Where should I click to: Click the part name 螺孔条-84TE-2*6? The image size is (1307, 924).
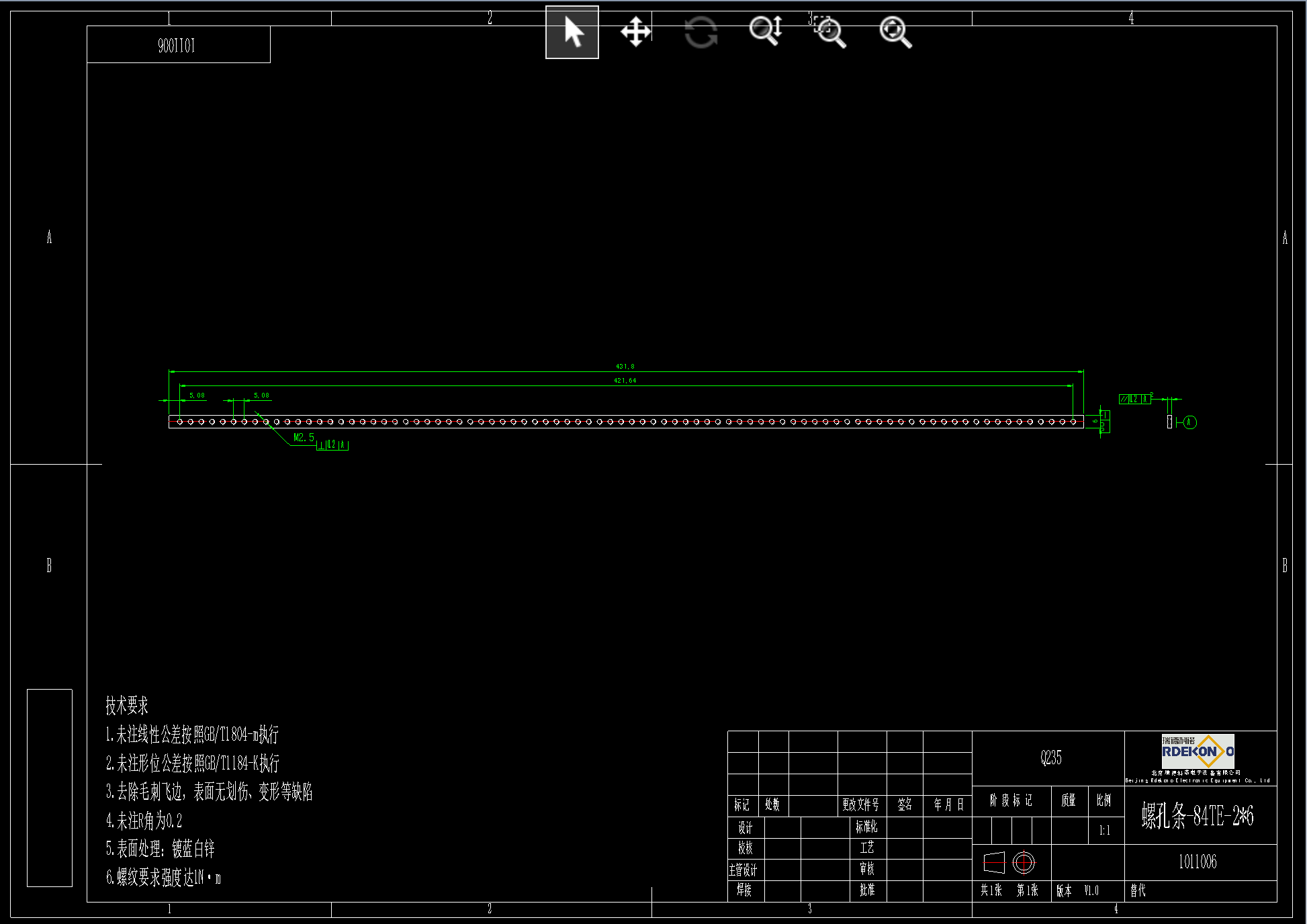[x=1198, y=816]
